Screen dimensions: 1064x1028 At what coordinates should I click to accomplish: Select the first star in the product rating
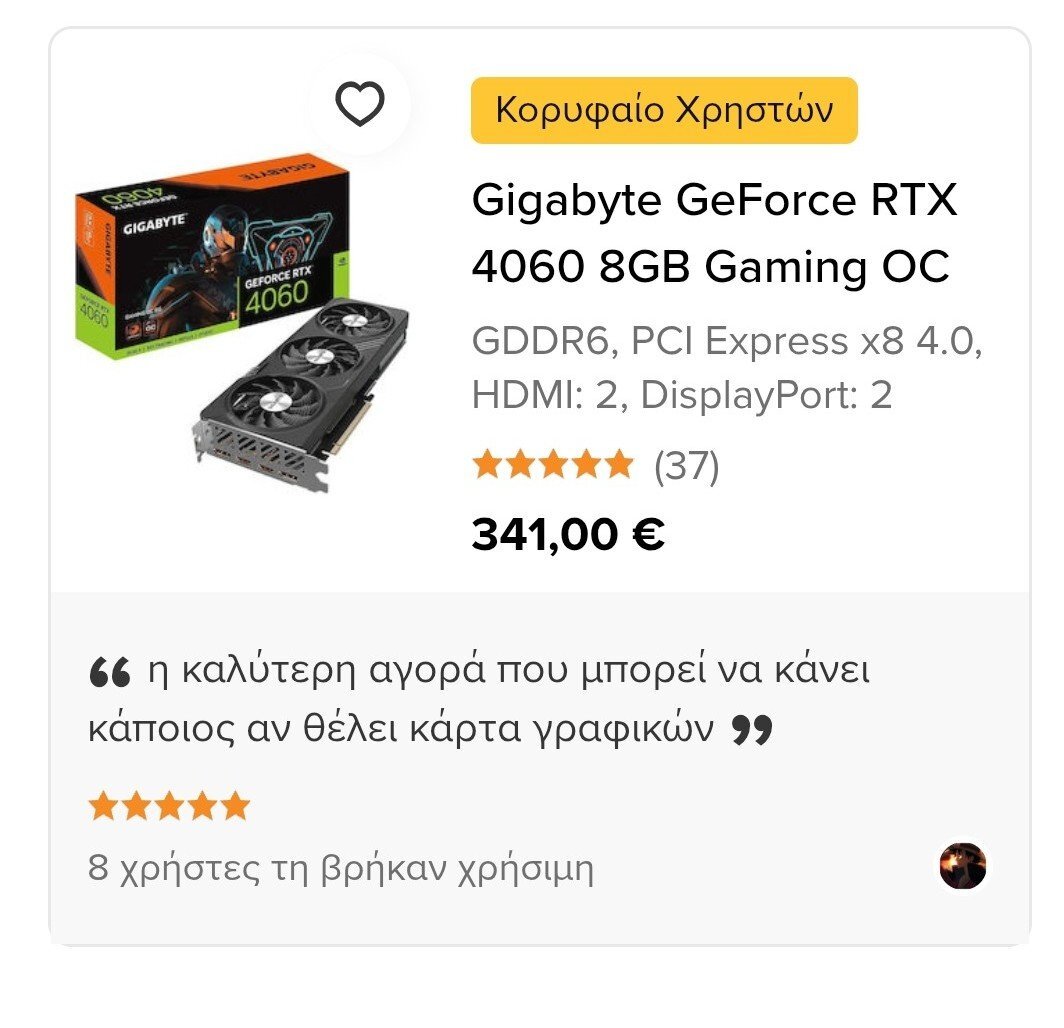tap(487, 465)
